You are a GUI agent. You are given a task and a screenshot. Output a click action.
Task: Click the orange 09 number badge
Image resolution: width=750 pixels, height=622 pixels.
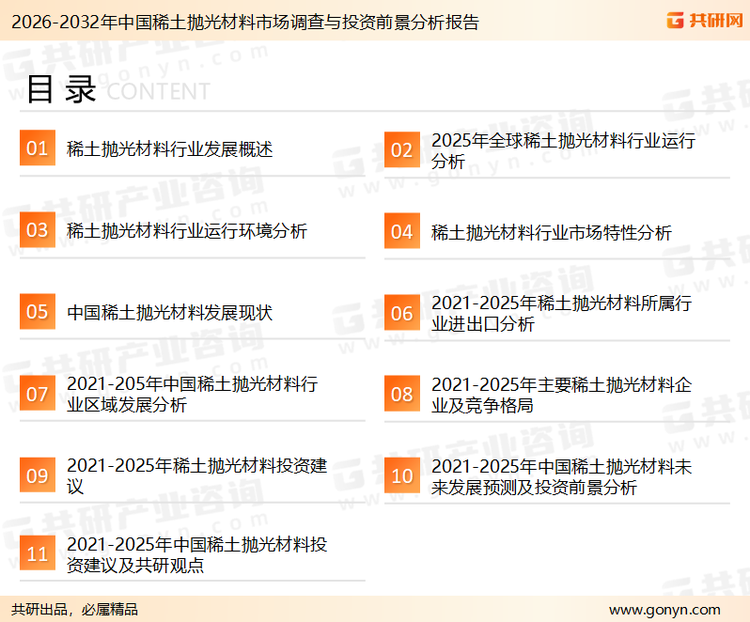37,475
